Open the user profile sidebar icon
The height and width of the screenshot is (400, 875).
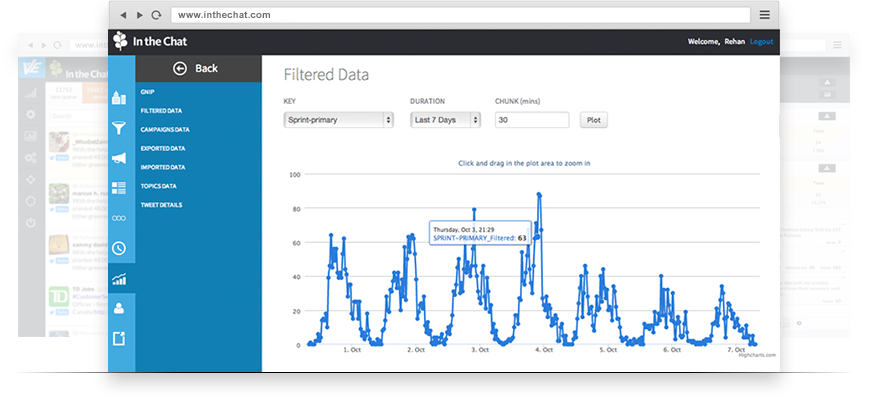coord(119,308)
